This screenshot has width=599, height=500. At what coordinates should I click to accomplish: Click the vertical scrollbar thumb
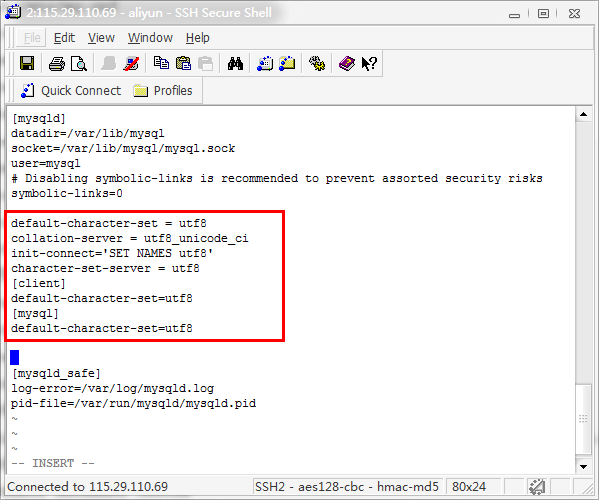(583, 419)
